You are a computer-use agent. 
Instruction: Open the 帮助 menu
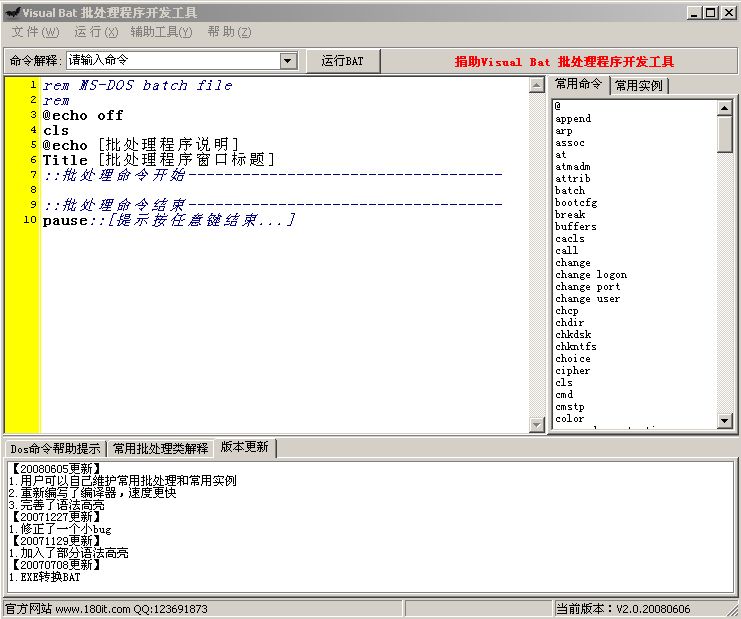(229, 32)
